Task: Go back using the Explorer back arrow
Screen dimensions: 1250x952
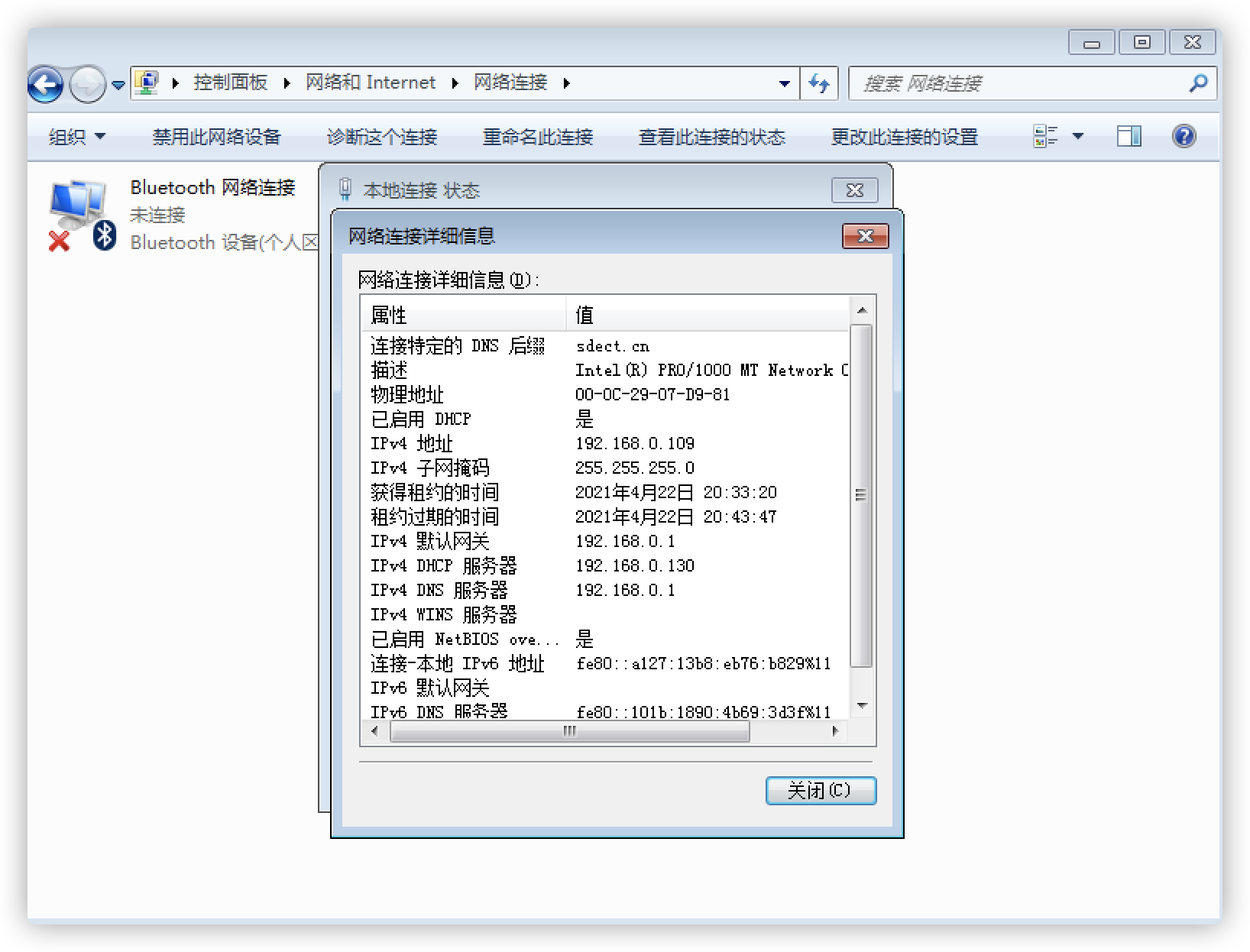Action: [x=46, y=84]
